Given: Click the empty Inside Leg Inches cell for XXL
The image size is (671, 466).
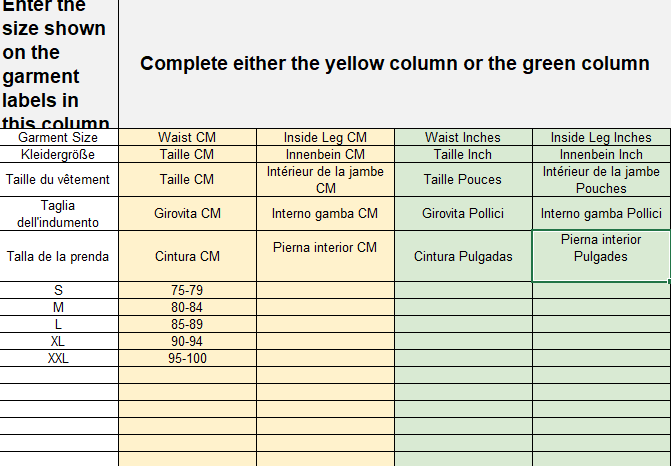Looking at the screenshot, I should (601, 358).
